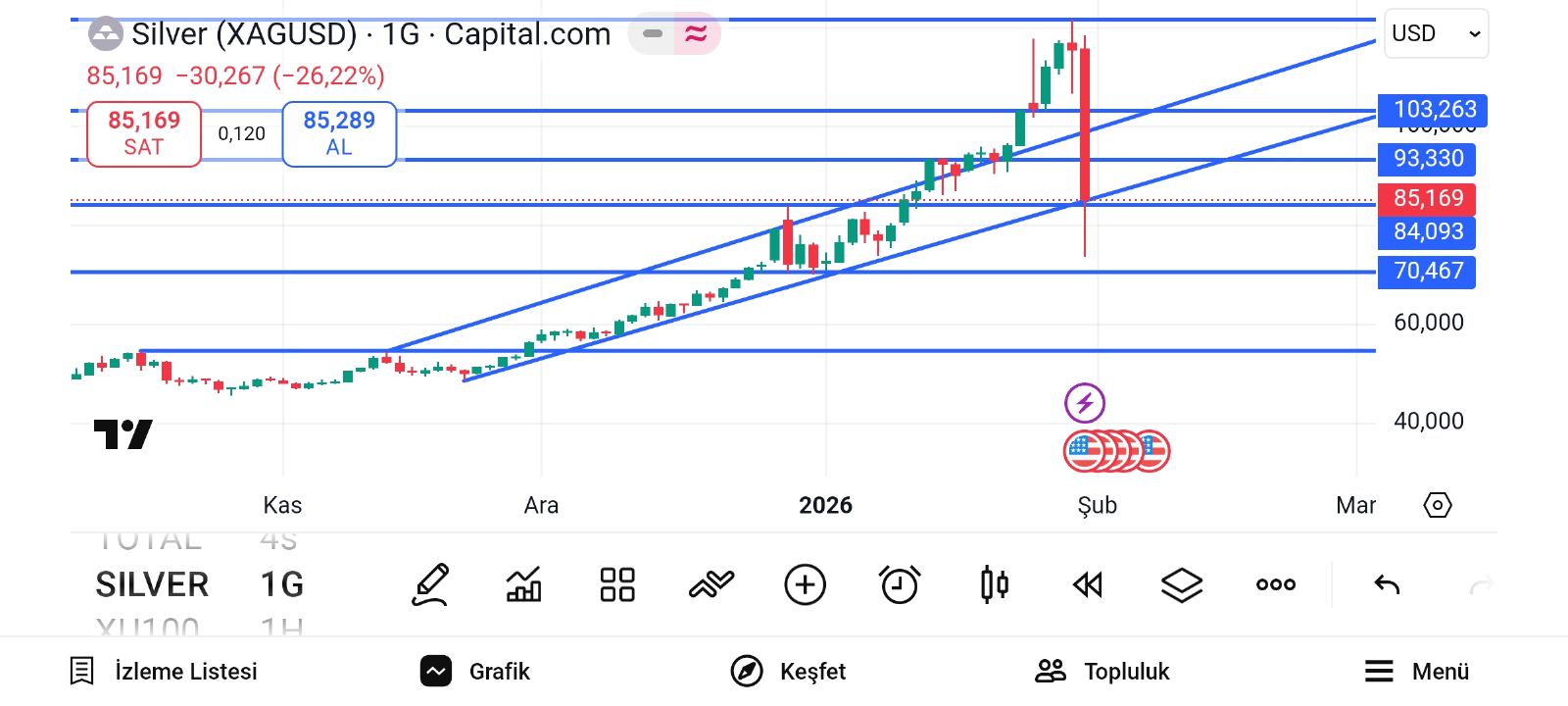
Task: Open chart settings hexagon icon
Action: click(1437, 506)
